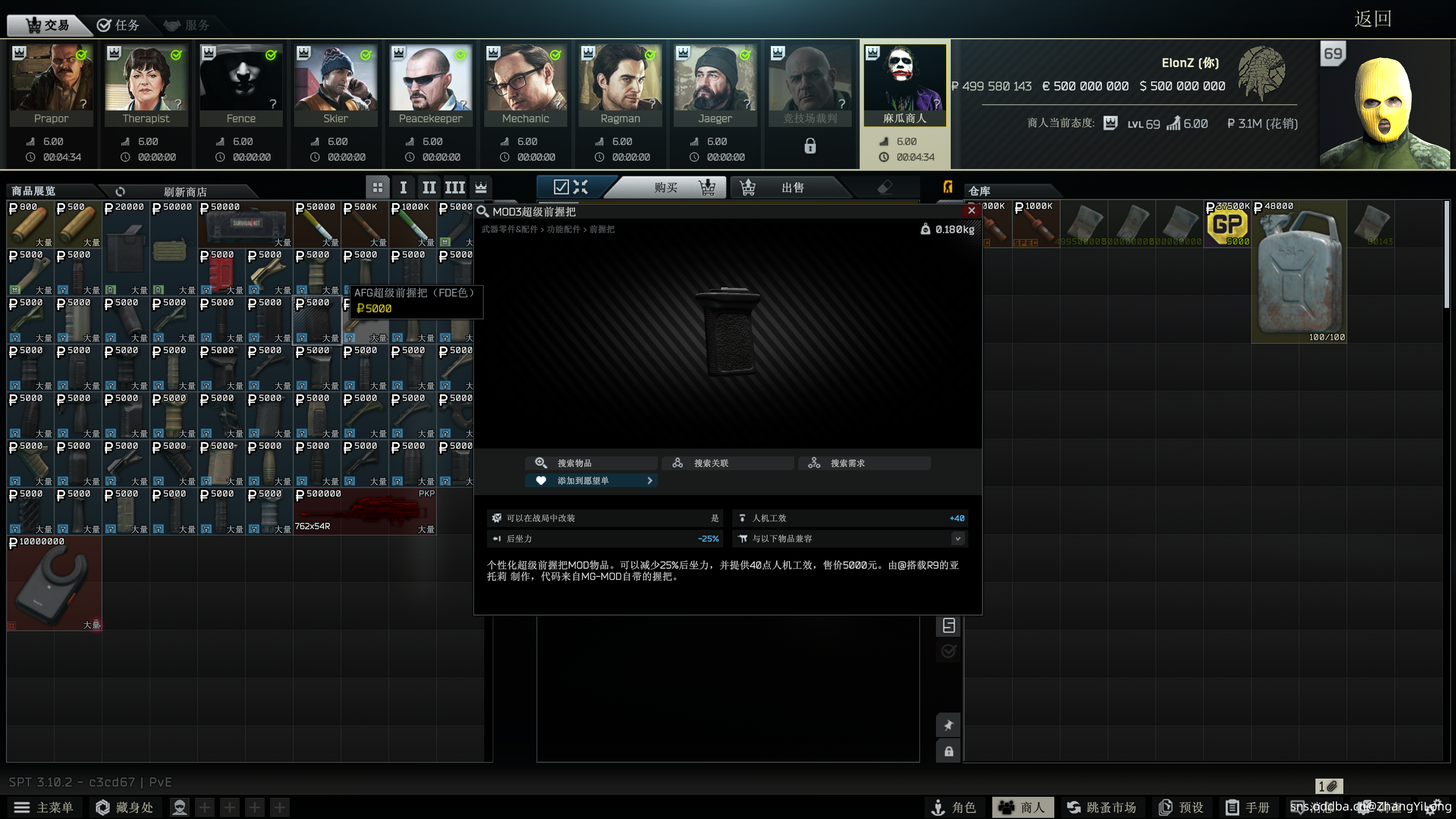The image size is (1456, 819).
Task: Select the 10000000 rouble case item
Action: (x=55, y=583)
